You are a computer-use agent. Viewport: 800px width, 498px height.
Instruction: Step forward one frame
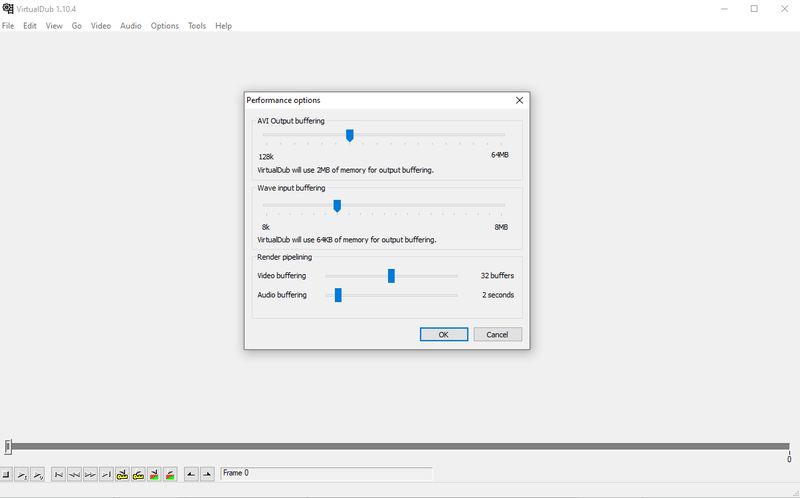point(90,474)
